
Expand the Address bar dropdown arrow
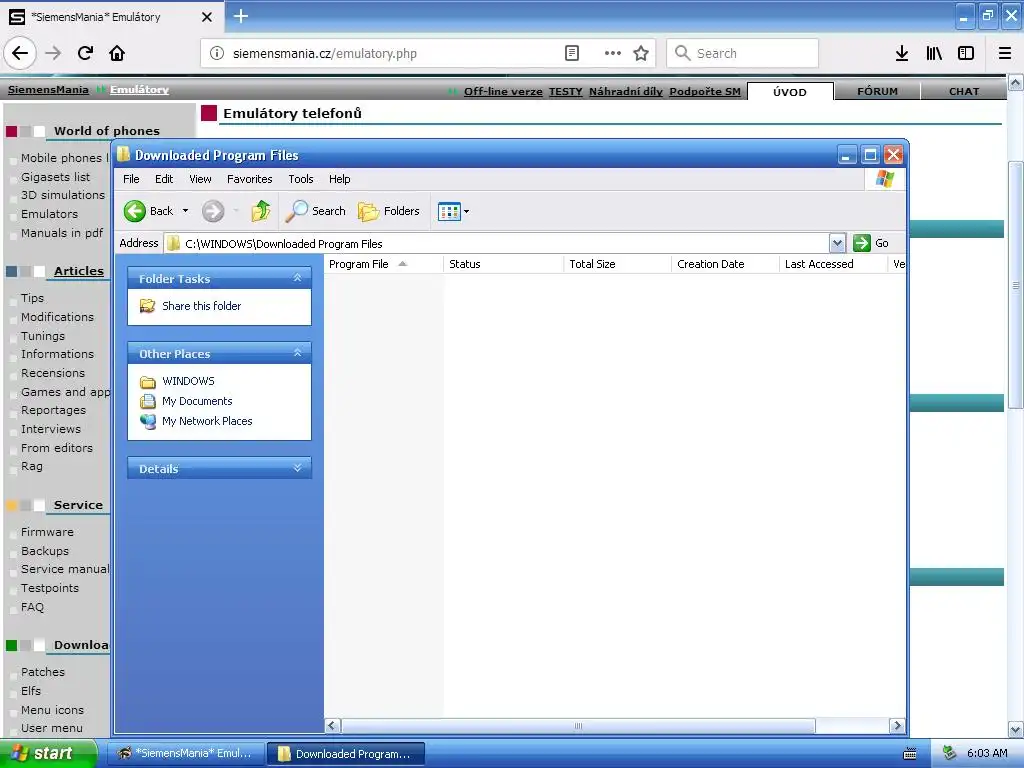[x=837, y=244]
